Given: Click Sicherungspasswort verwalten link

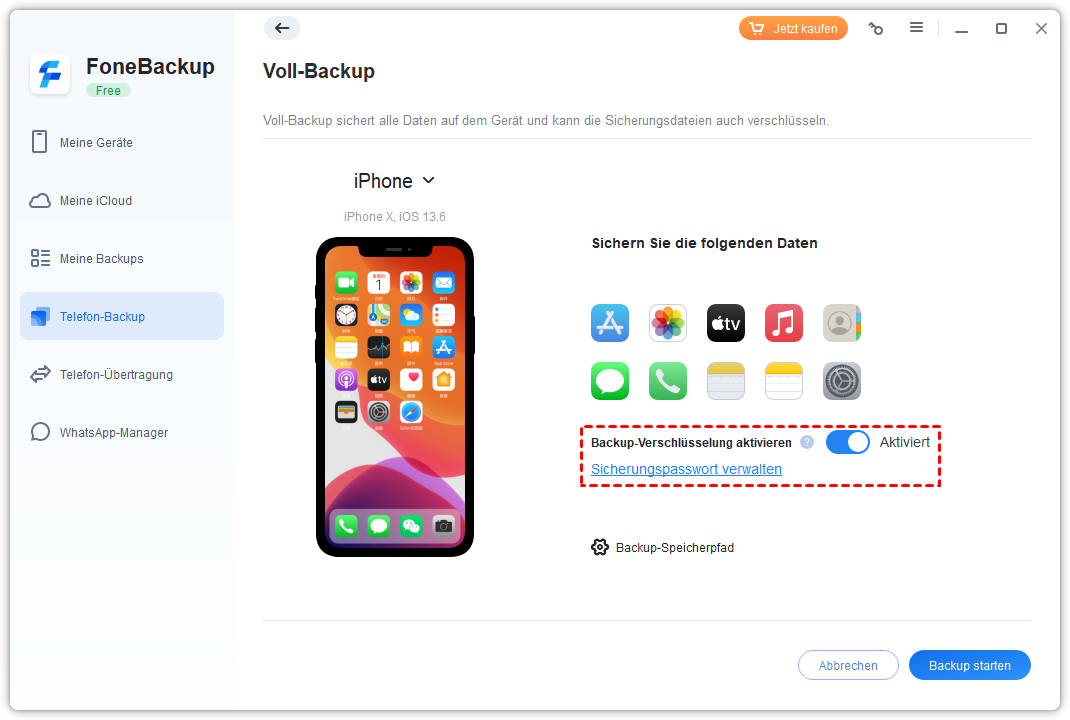Looking at the screenshot, I should [686, 469].
